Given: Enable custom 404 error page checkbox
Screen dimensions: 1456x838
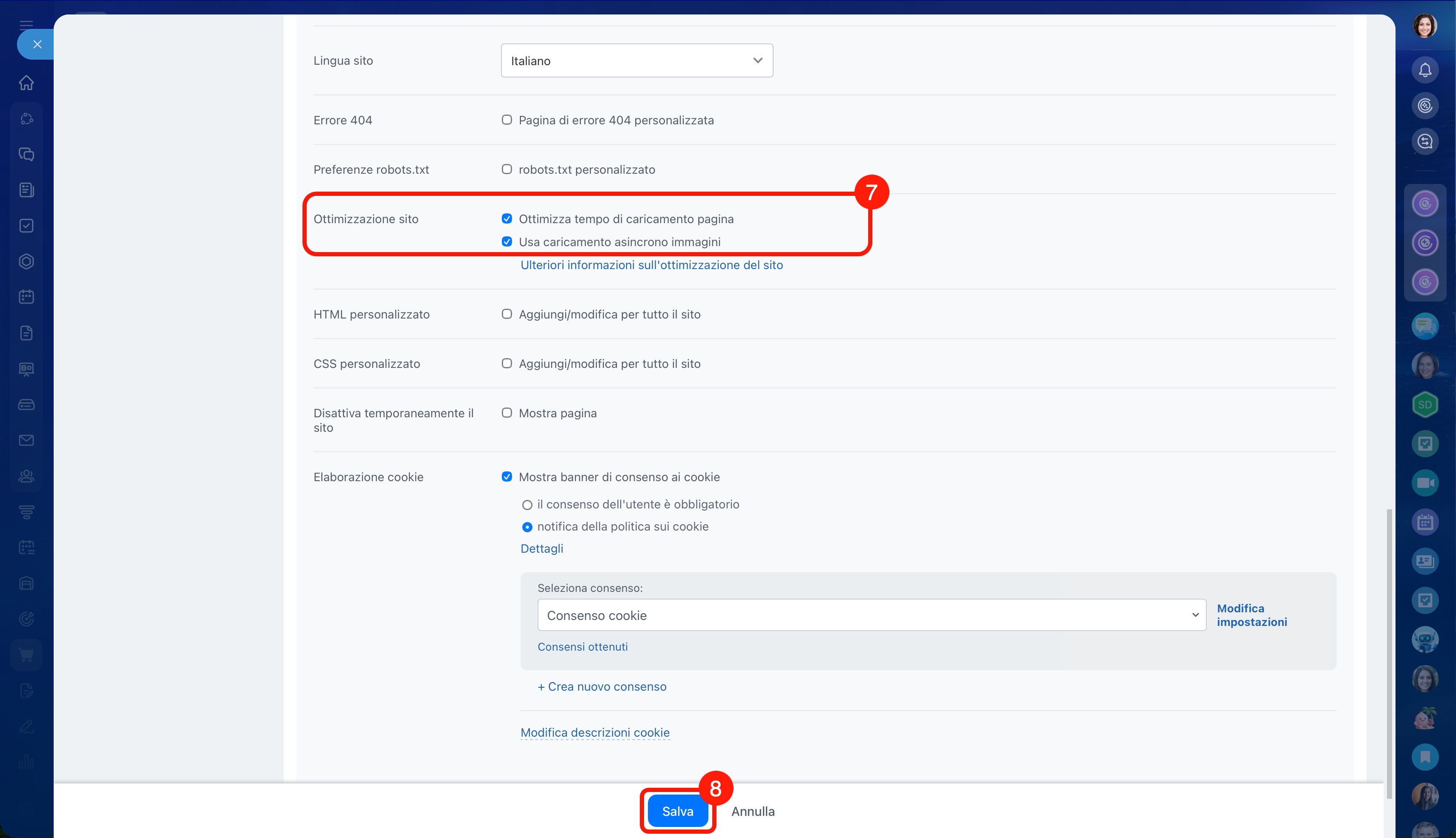Looking at the screenshot, I should click(506, 120).
